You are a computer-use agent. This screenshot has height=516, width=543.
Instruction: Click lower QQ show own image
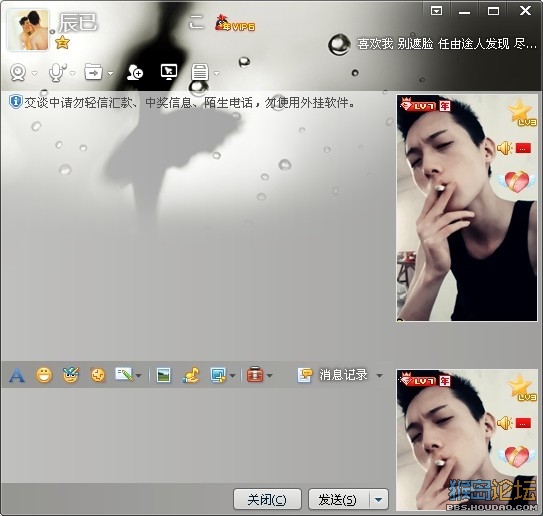(x=466, y=440)
